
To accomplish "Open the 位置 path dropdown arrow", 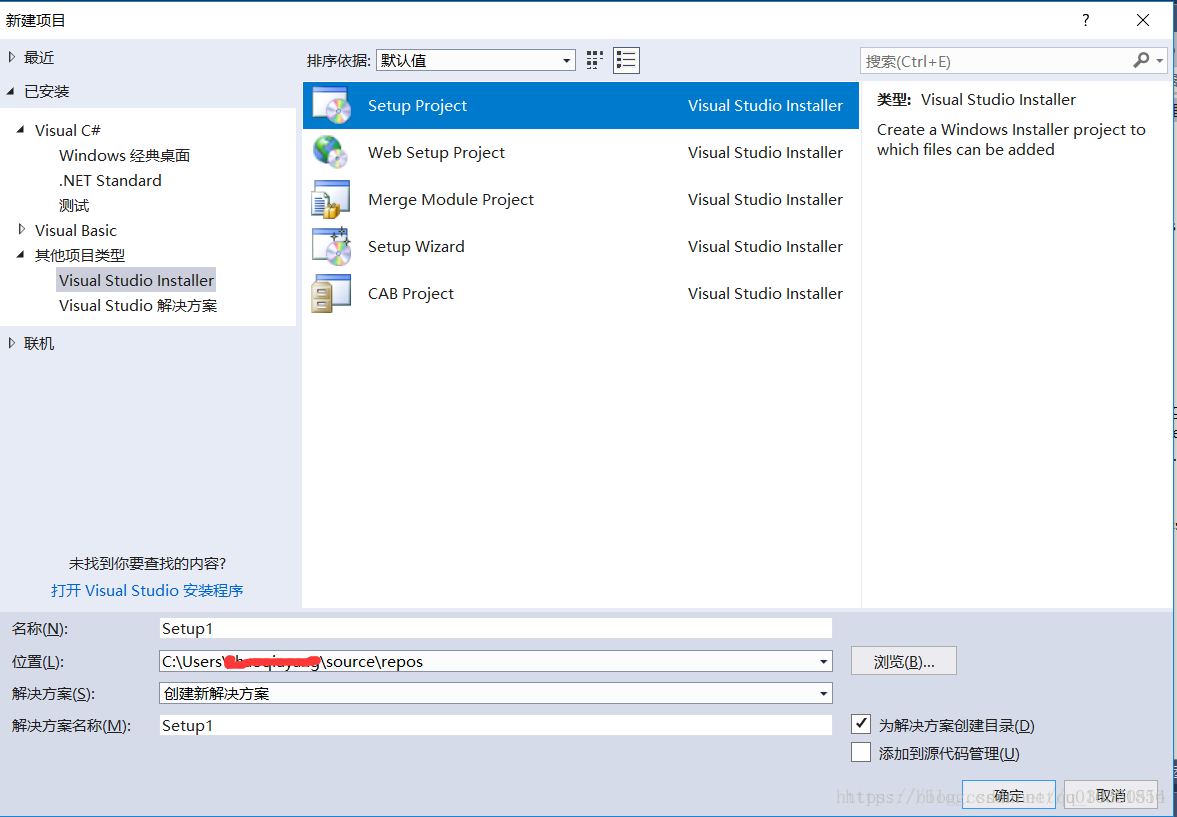I will tap(824, 662).
